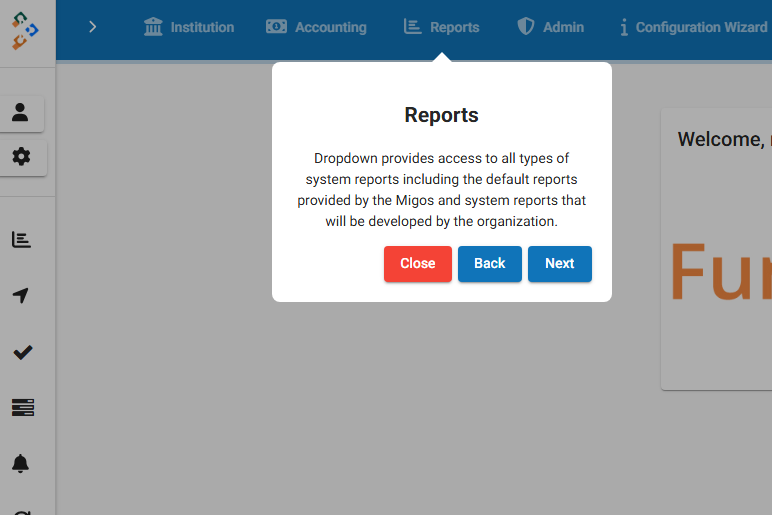Open the notifications bell sidebar icon

(20, 463)
